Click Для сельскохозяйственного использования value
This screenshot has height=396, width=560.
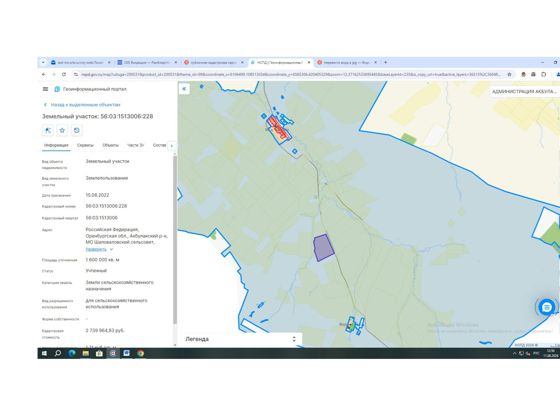116,304
